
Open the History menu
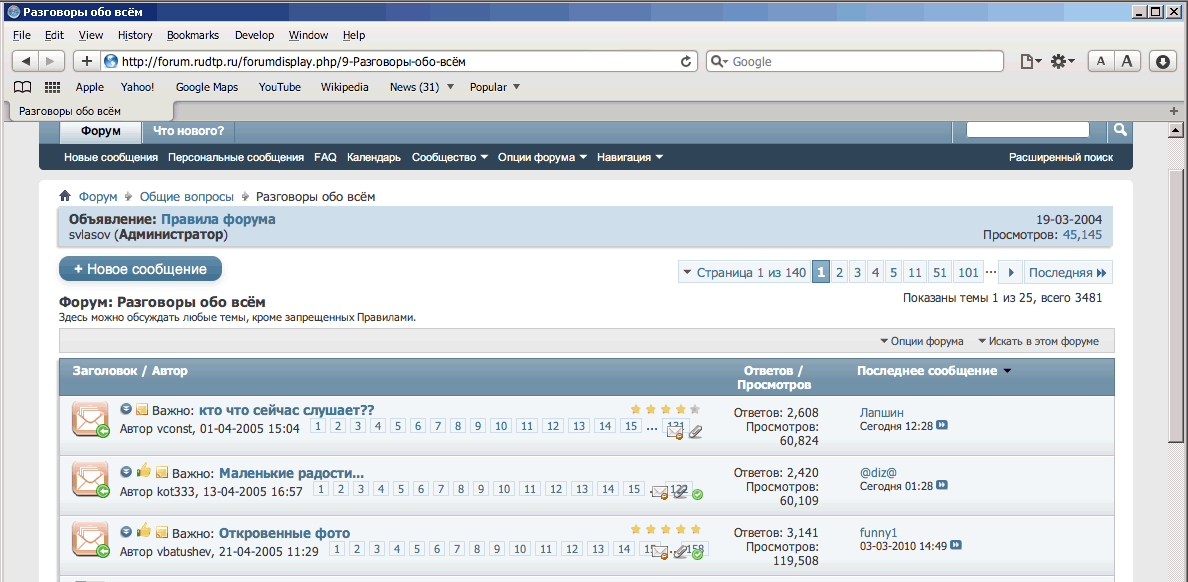pos(135,35)
